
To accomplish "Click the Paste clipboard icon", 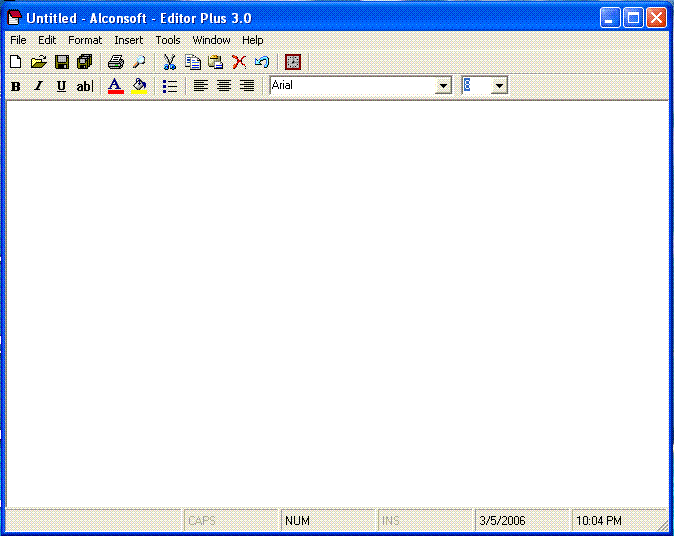I will click(x=216, y=62).
